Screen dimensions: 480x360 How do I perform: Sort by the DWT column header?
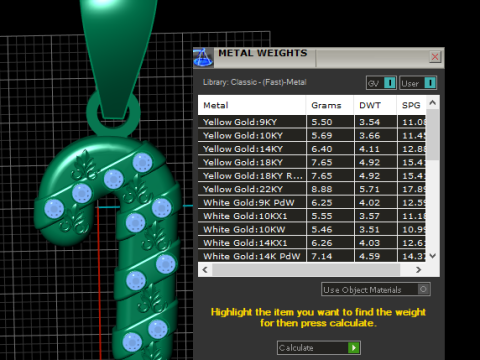375,105
